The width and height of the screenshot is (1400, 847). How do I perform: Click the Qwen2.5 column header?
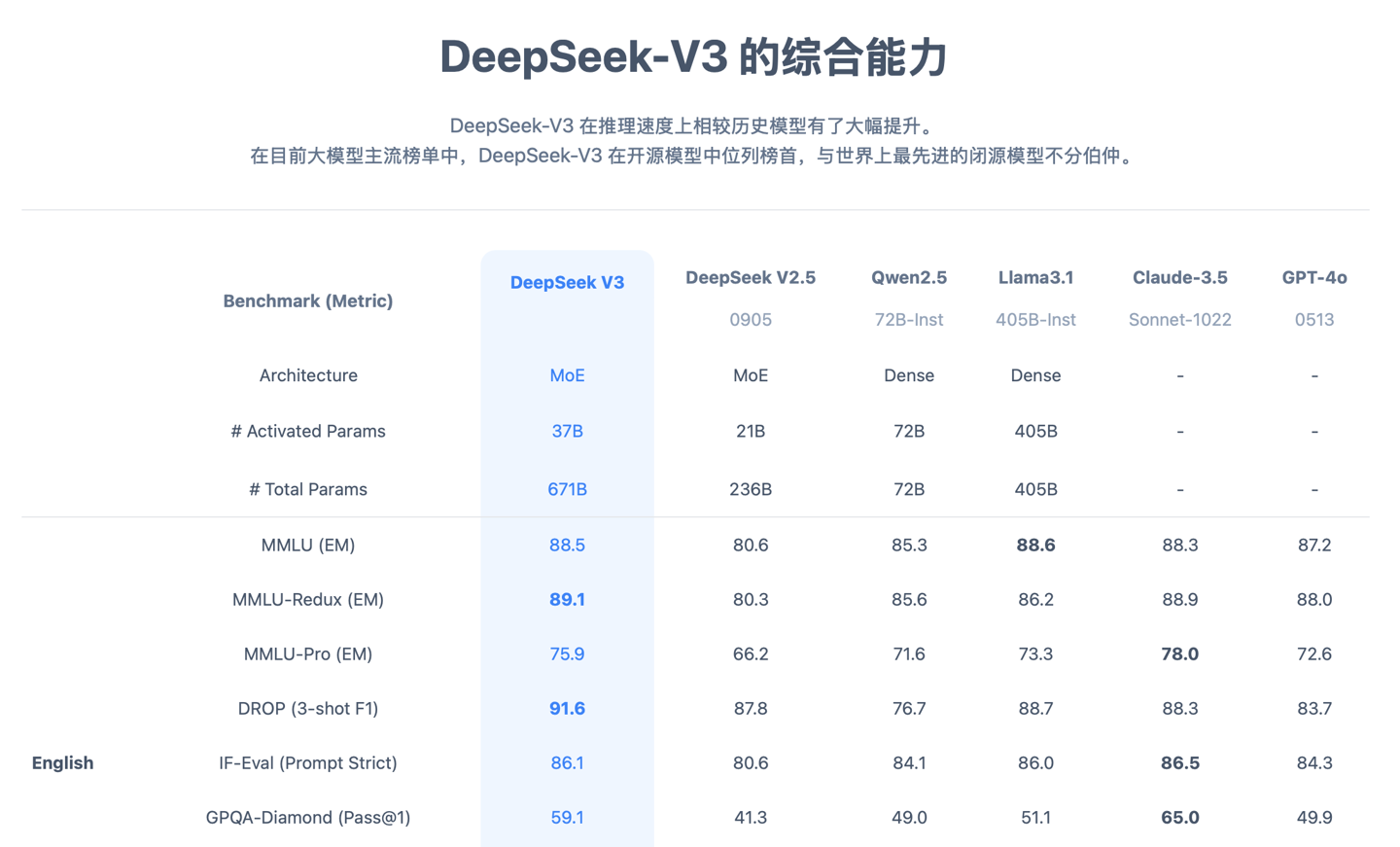(x=908, y=278)
